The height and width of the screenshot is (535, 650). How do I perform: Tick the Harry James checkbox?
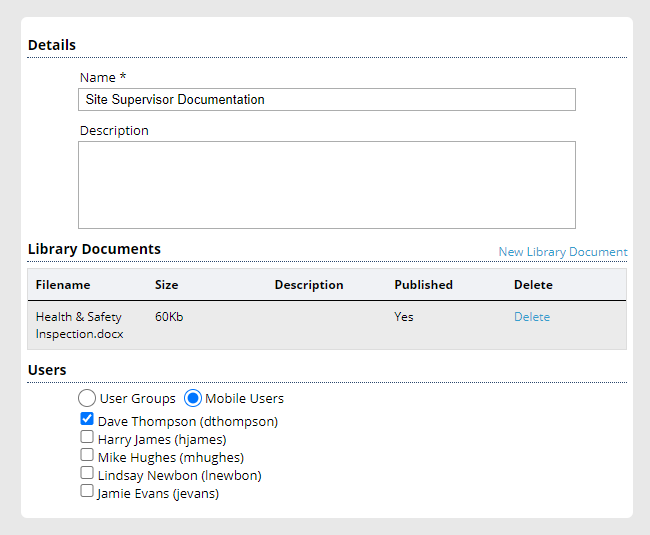pos(87,438)
